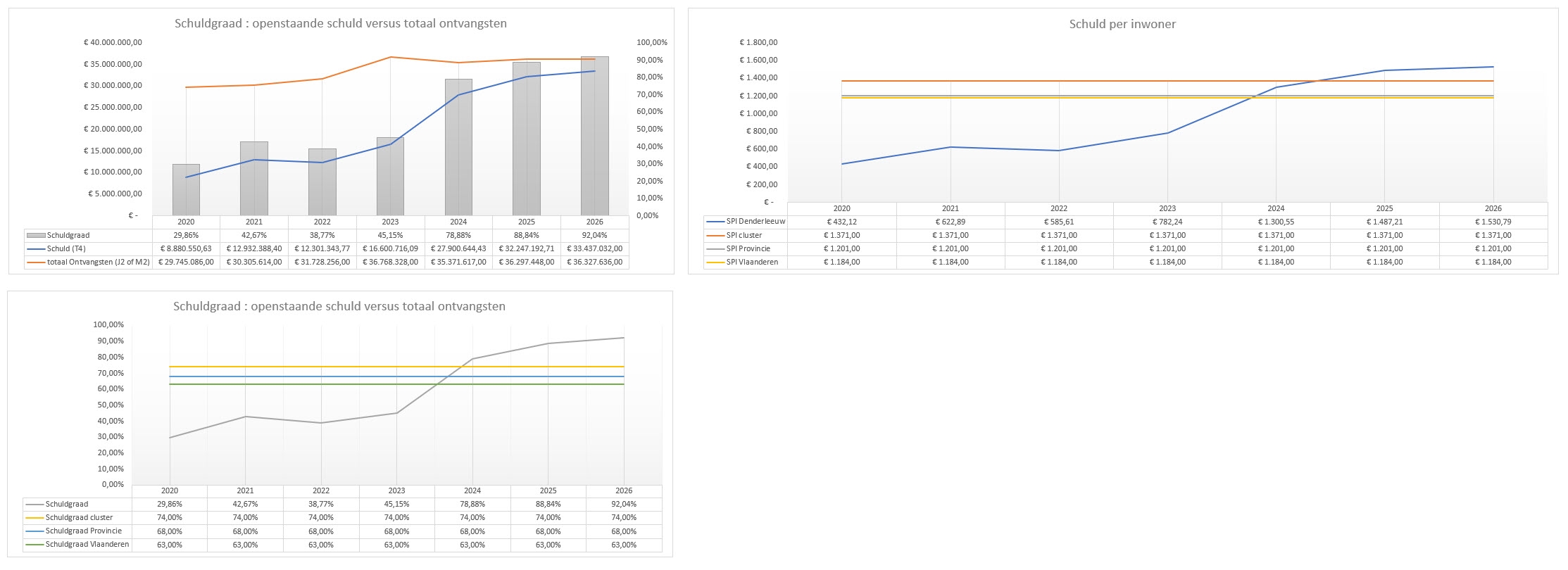Screen dimensions: 1568x570
Task: Select the "Schuld per inwoner" chart title
Action: pyautogui.click(x=1122, y=24)
